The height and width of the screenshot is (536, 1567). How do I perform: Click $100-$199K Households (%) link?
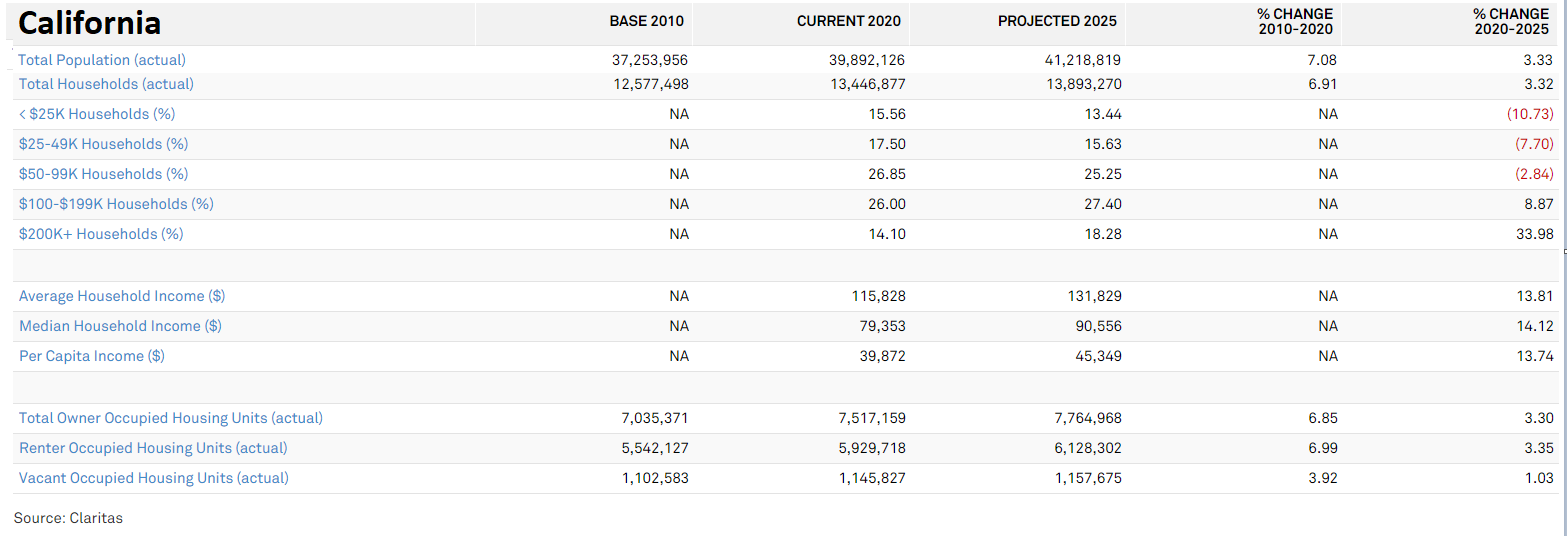click(x=116, y=204)
